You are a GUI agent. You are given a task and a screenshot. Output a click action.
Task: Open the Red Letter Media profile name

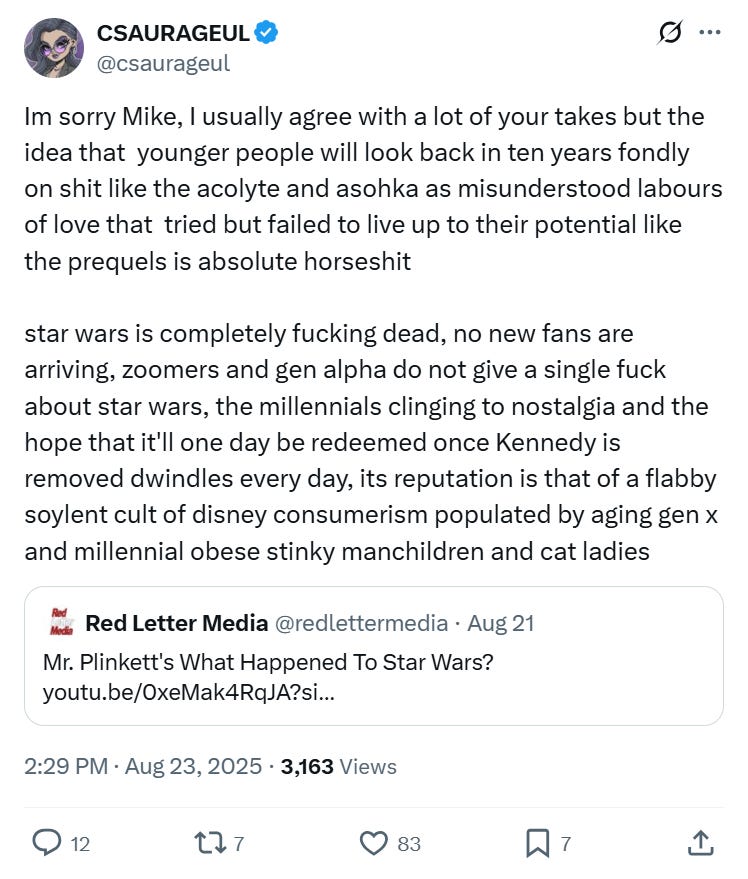[x=176, y=623]
